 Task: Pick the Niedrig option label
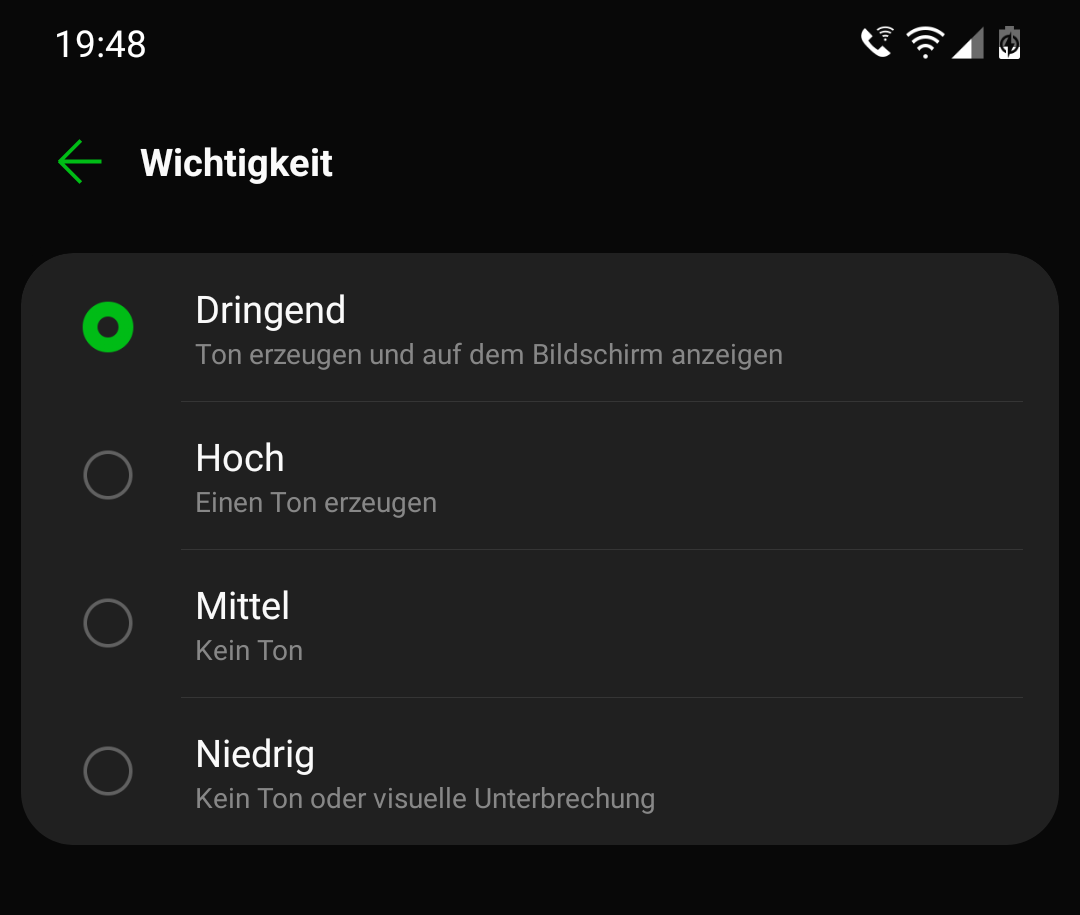(255, 754)
